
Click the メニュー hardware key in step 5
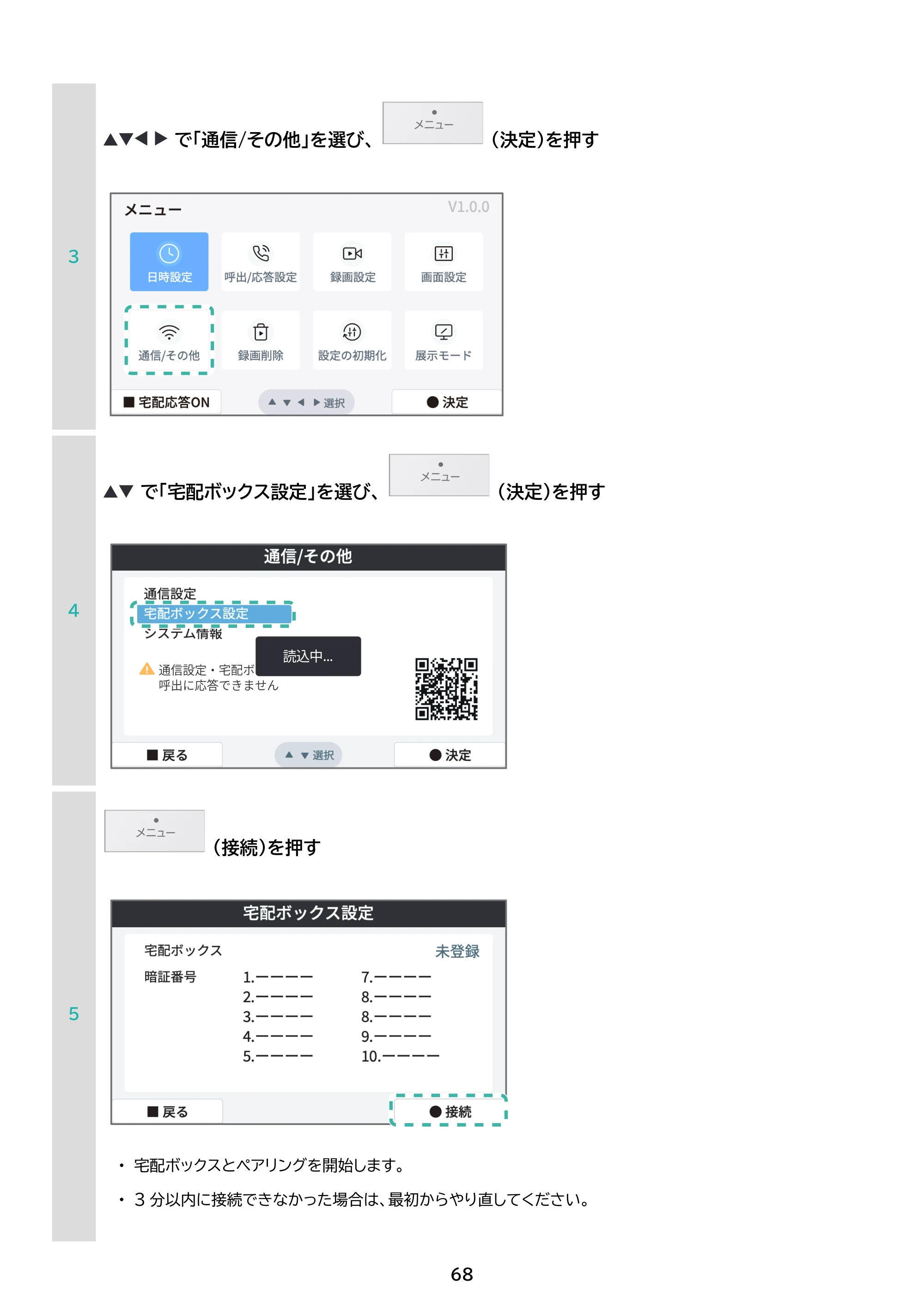[x=154, y=831]
